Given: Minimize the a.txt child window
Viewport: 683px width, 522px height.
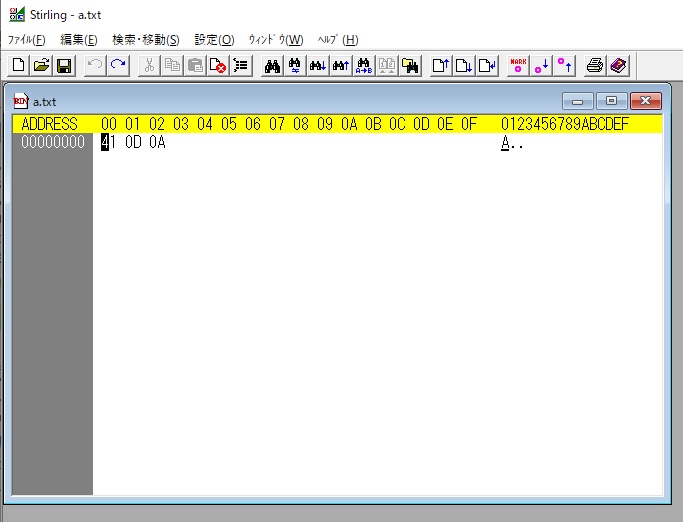Looking at the screenshot, I should click(x=578, y=101).
